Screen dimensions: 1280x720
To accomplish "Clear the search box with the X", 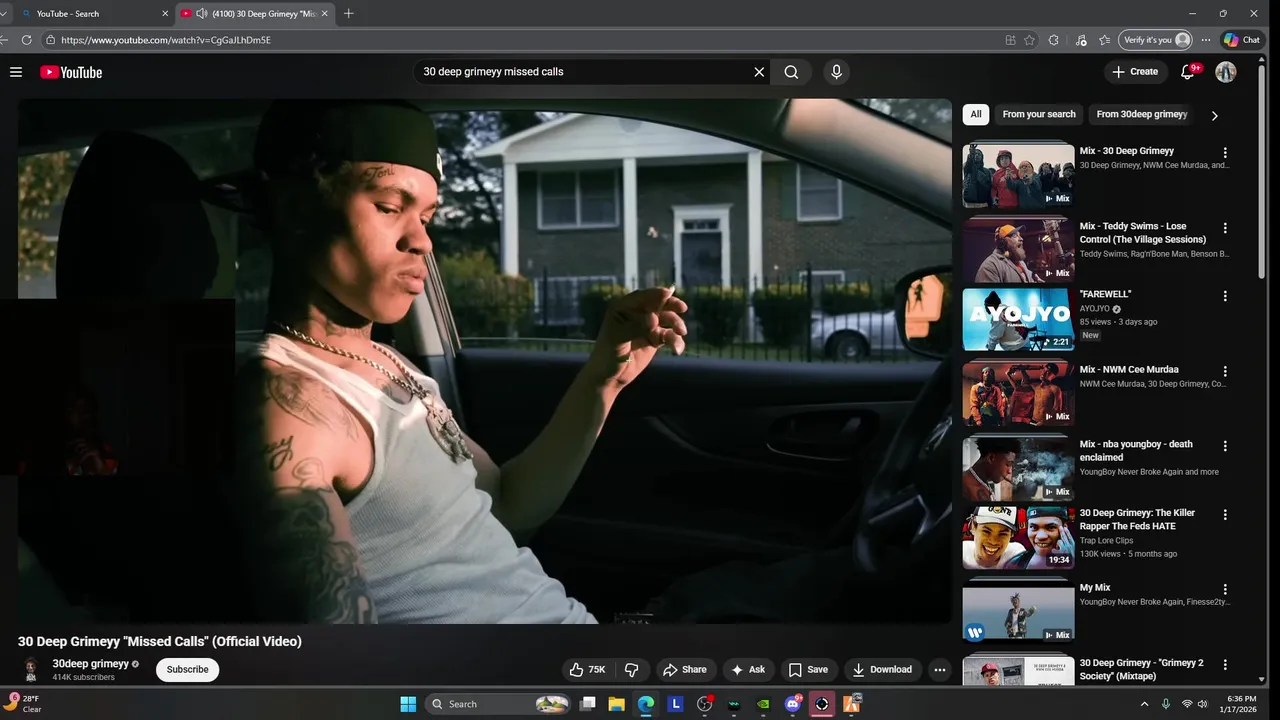I will point(759,72).
